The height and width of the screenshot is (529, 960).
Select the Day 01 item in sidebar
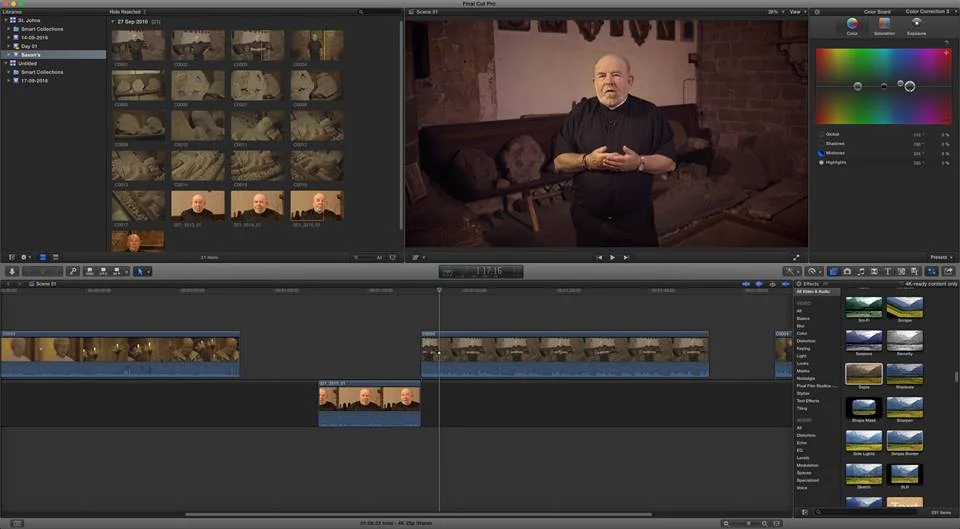click(x=29, y=46)
